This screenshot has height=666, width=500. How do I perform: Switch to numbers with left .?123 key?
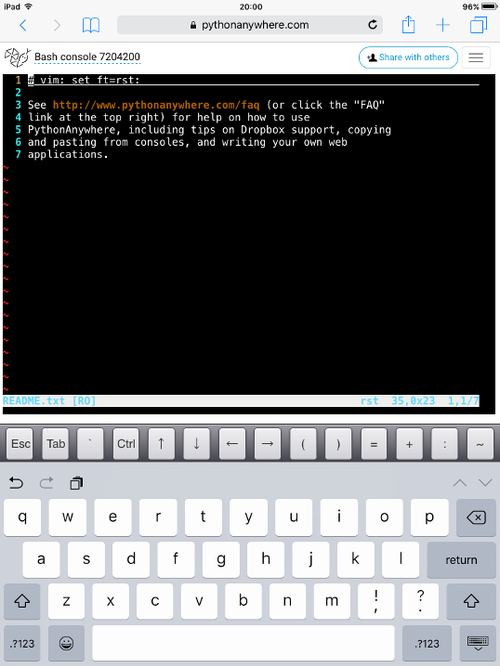coord(22,643)
